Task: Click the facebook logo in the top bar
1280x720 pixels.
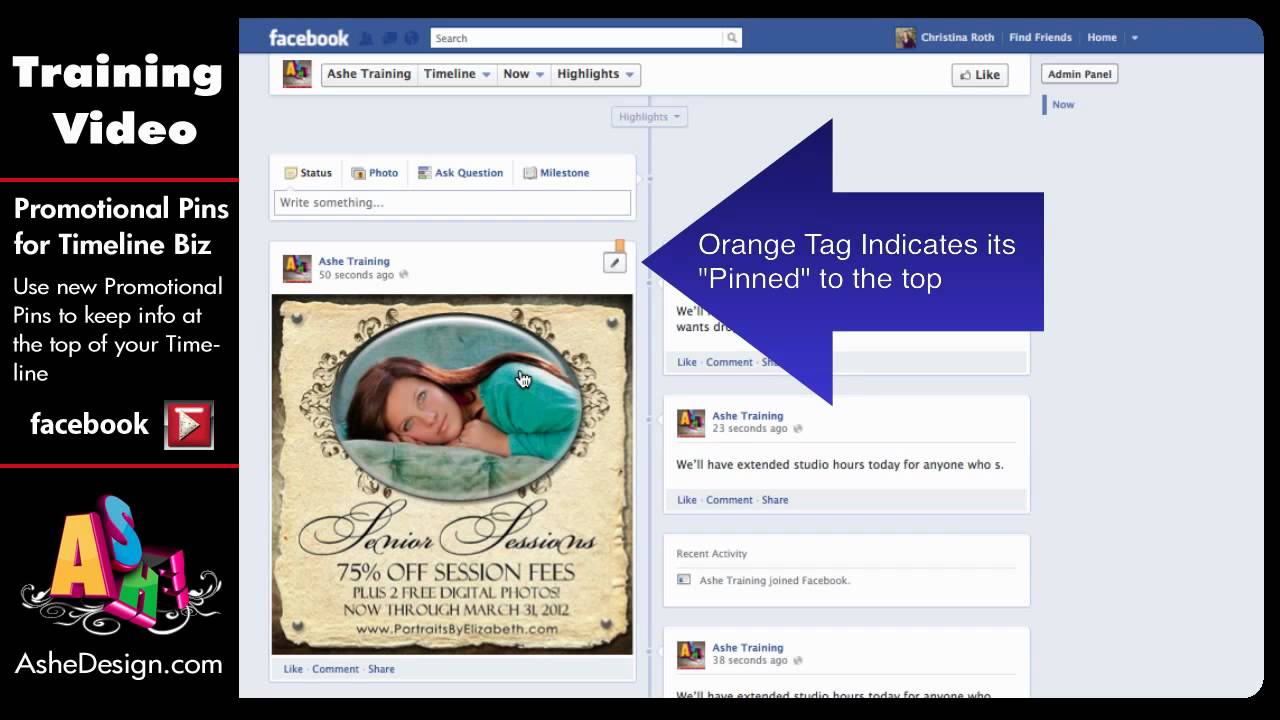Action: pyautogui.click(x=308, y=38)
